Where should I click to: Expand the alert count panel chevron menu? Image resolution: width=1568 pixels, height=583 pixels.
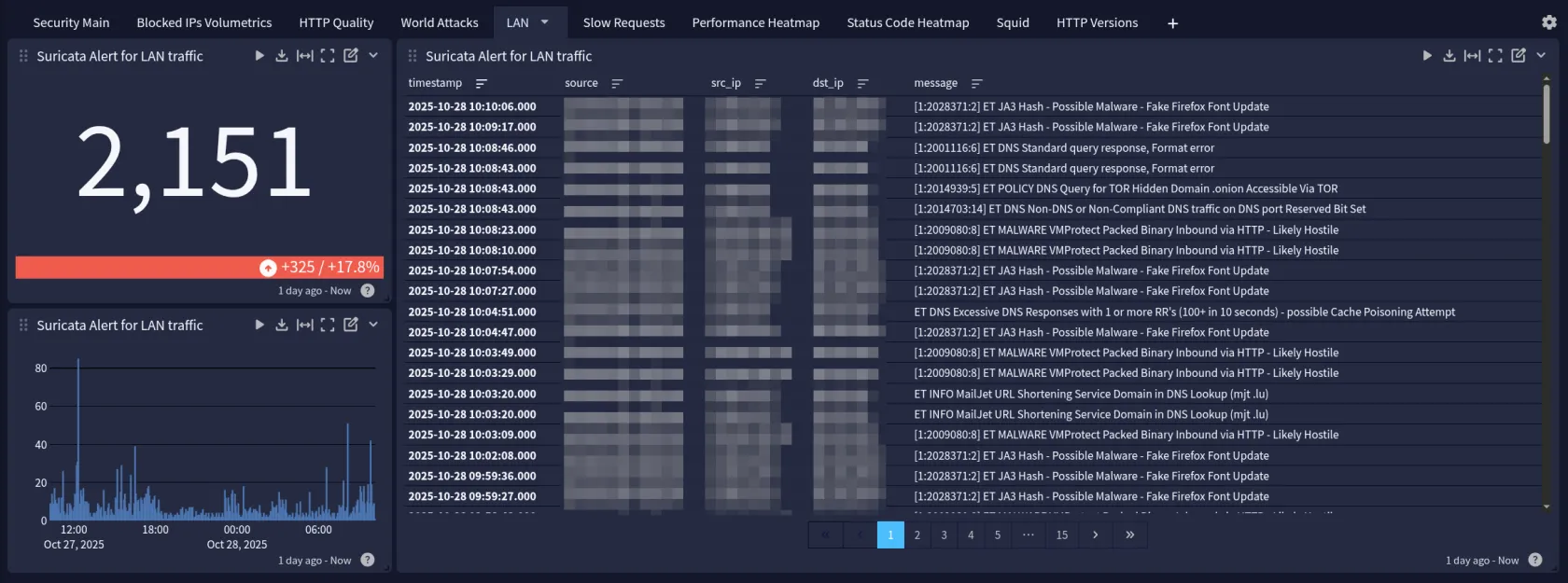[373, 56]
